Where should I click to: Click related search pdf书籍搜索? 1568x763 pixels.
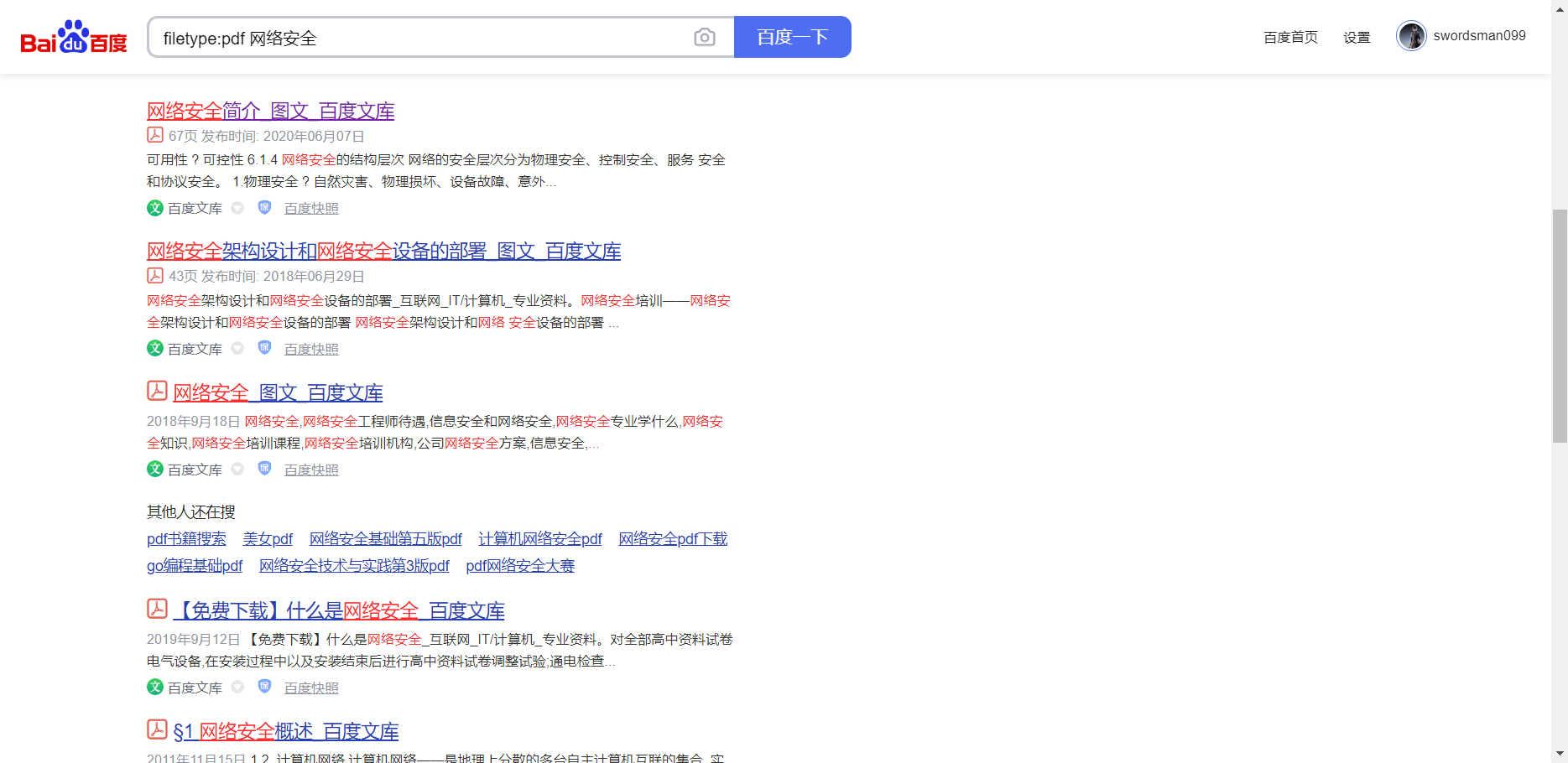(x=186, y=539)
